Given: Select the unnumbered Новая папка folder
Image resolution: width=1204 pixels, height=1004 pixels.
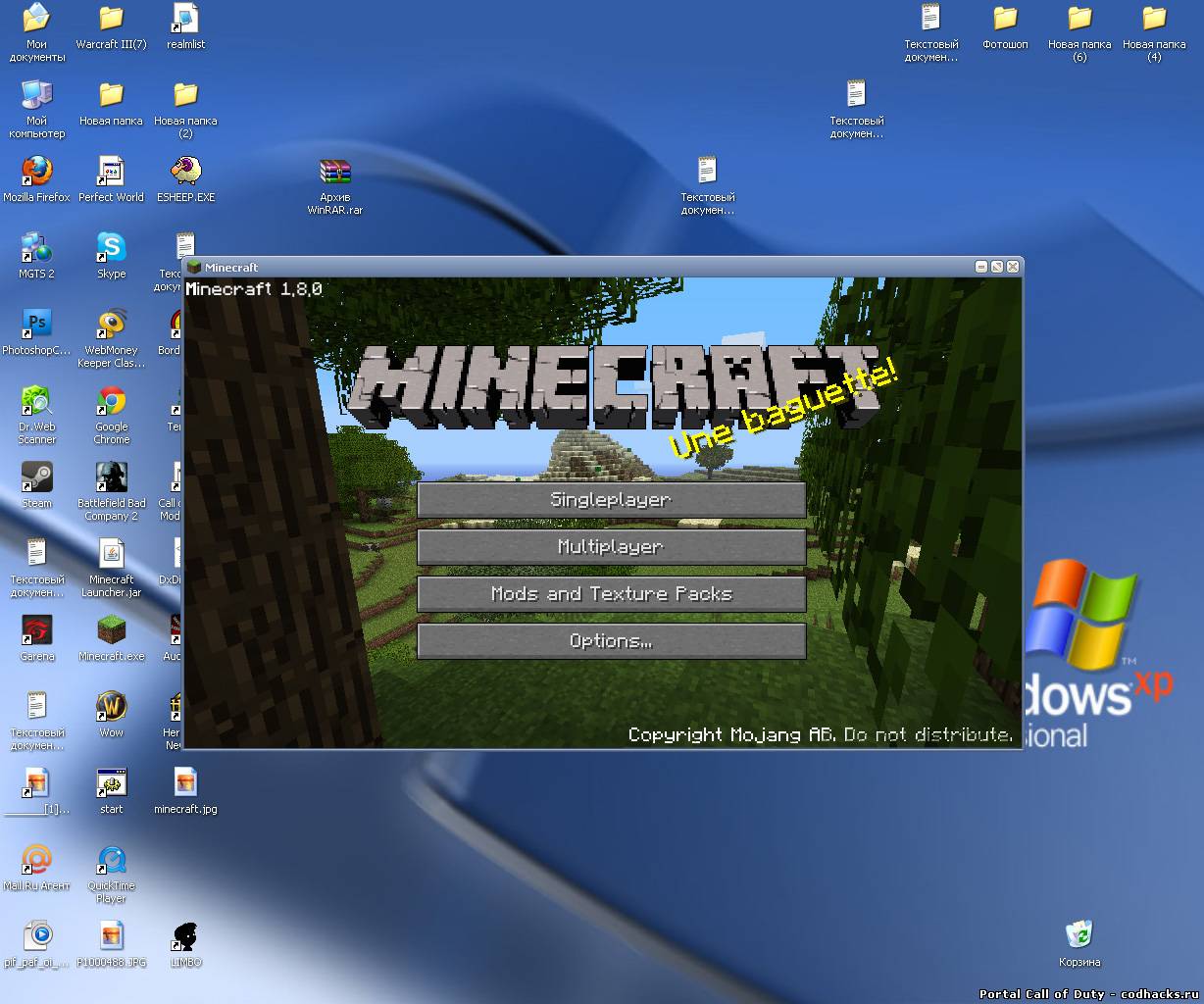Looking at the screenshot, I should point(111,94).
